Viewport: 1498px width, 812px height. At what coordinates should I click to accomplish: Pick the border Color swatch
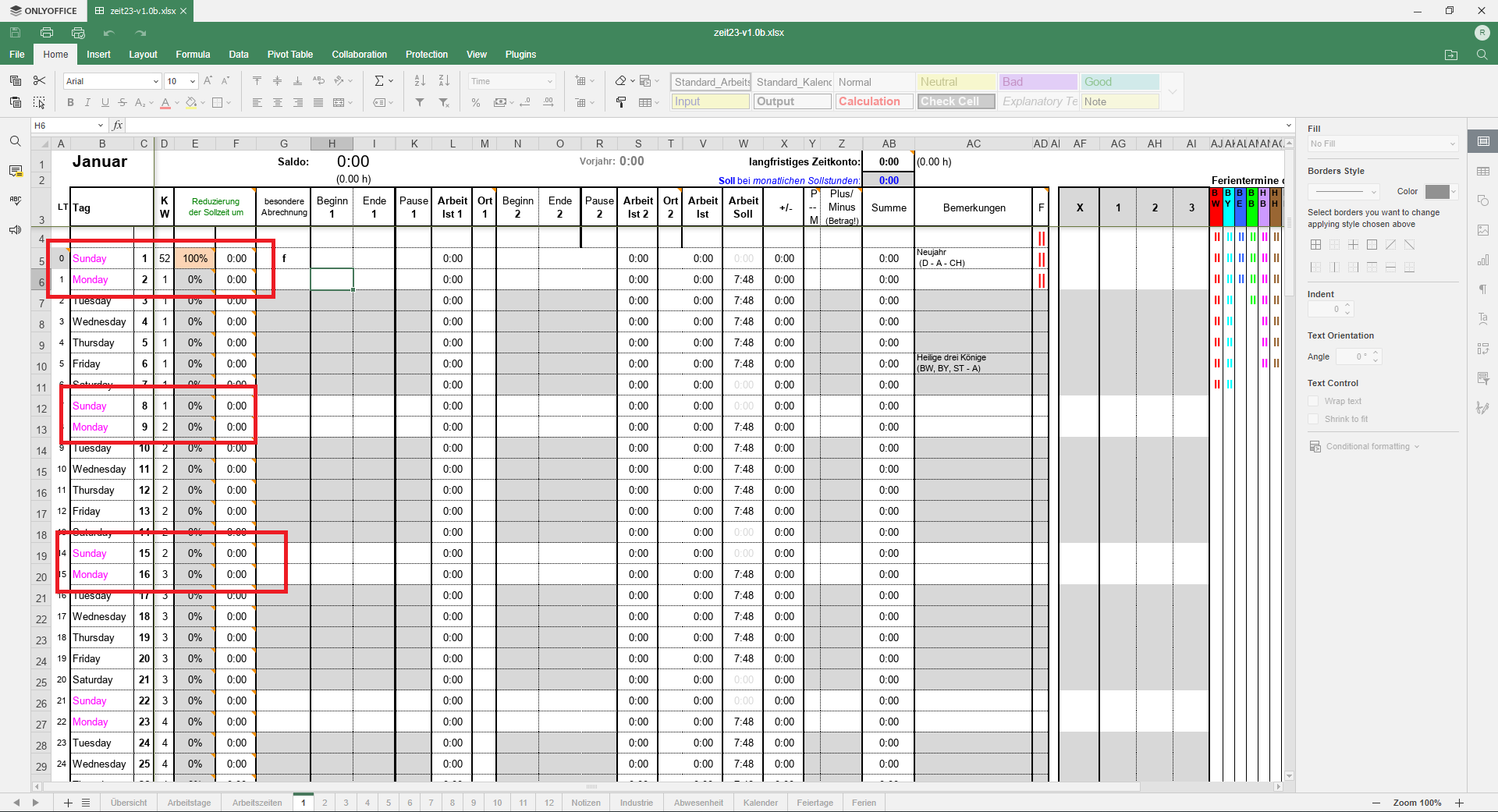pyautogui.click(x=1438, y=191)
